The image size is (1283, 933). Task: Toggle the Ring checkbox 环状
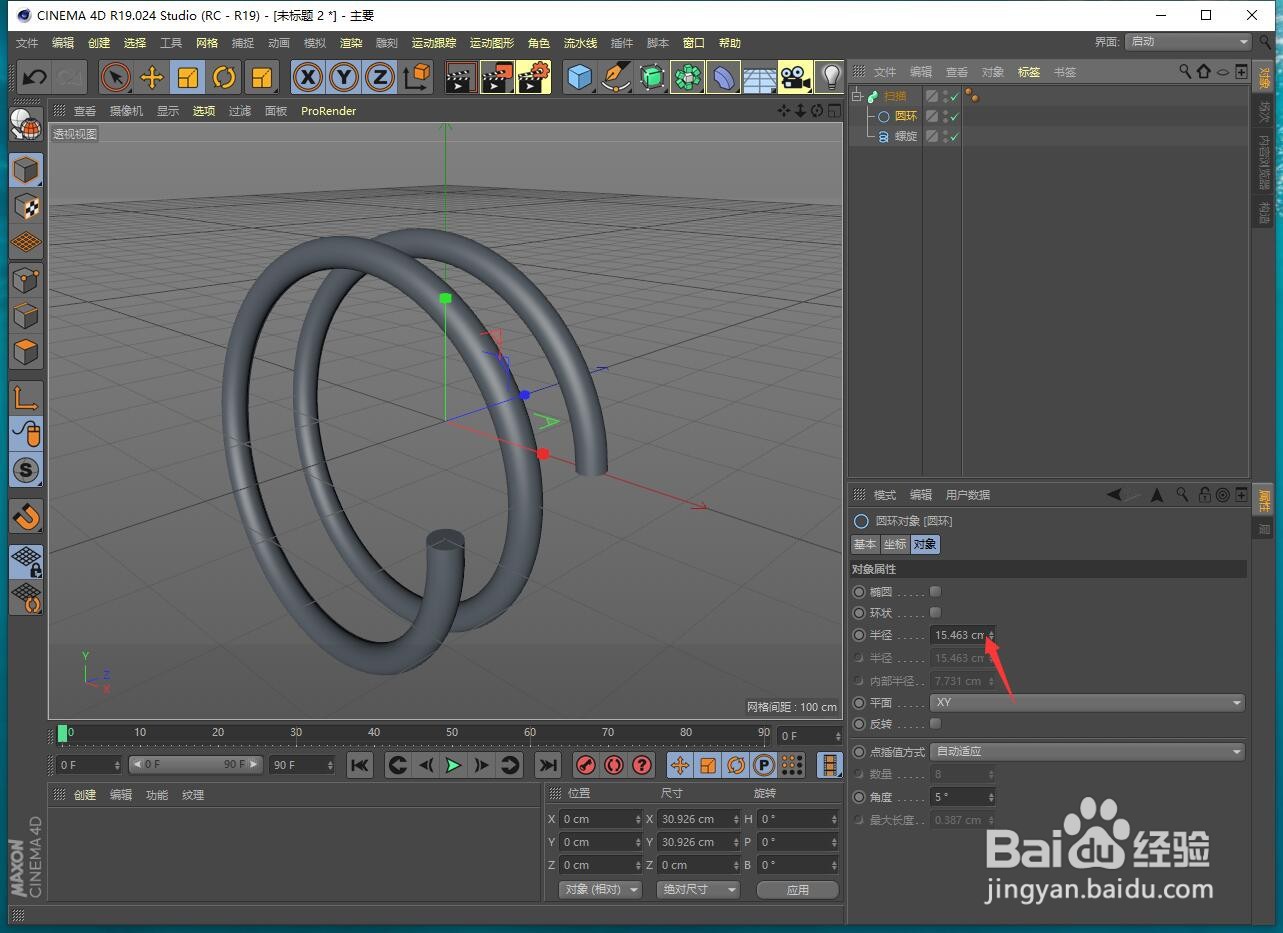click(x=935, y=612)
